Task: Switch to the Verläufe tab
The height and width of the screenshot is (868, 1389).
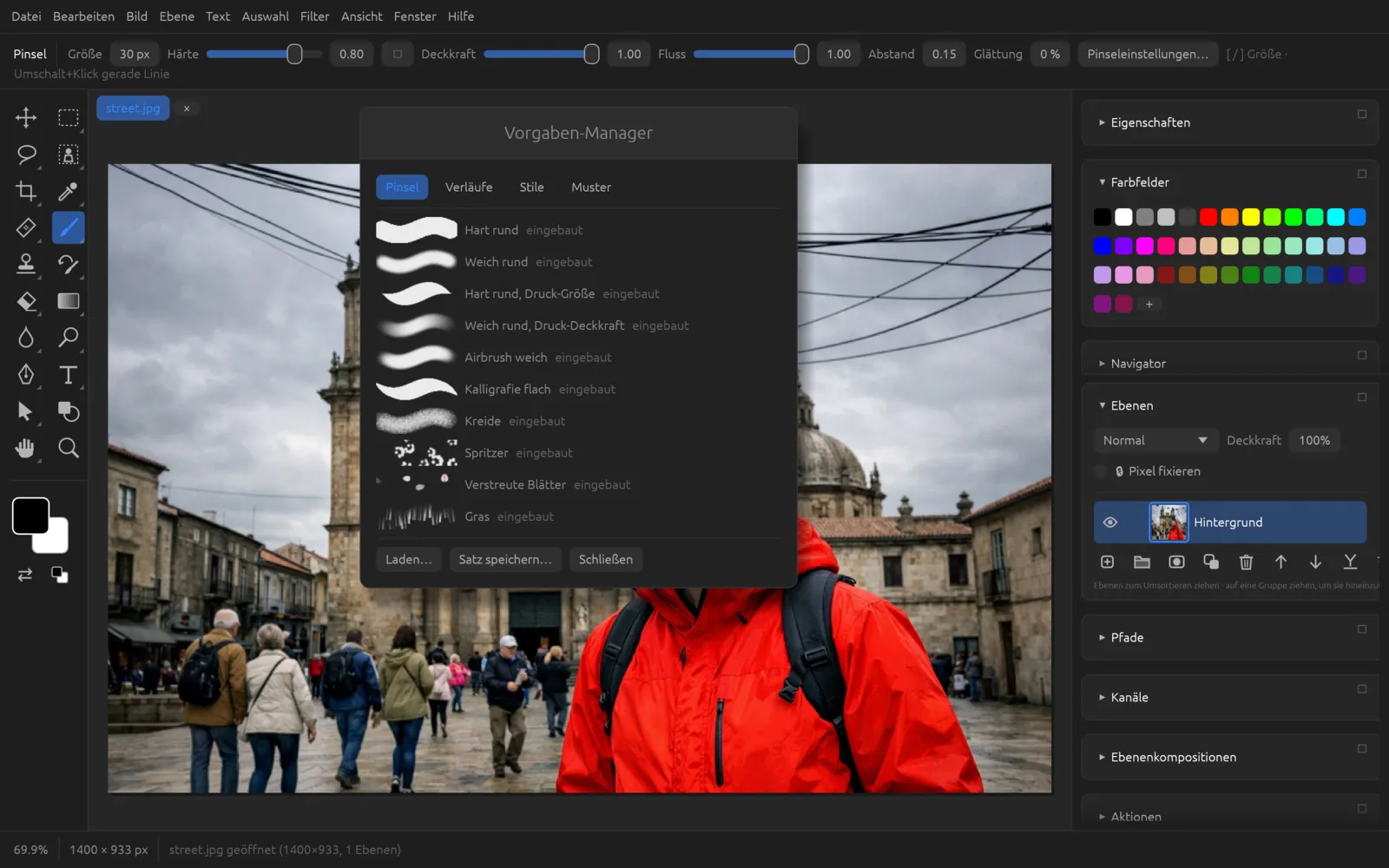Action: pos(469,187)
